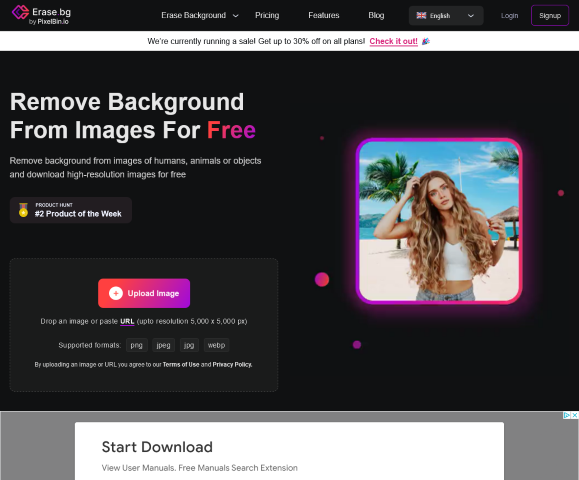This screenshot has height=480, width=579.
Task: Open the Privacy Policy link
Action: (x=232, y=364)
